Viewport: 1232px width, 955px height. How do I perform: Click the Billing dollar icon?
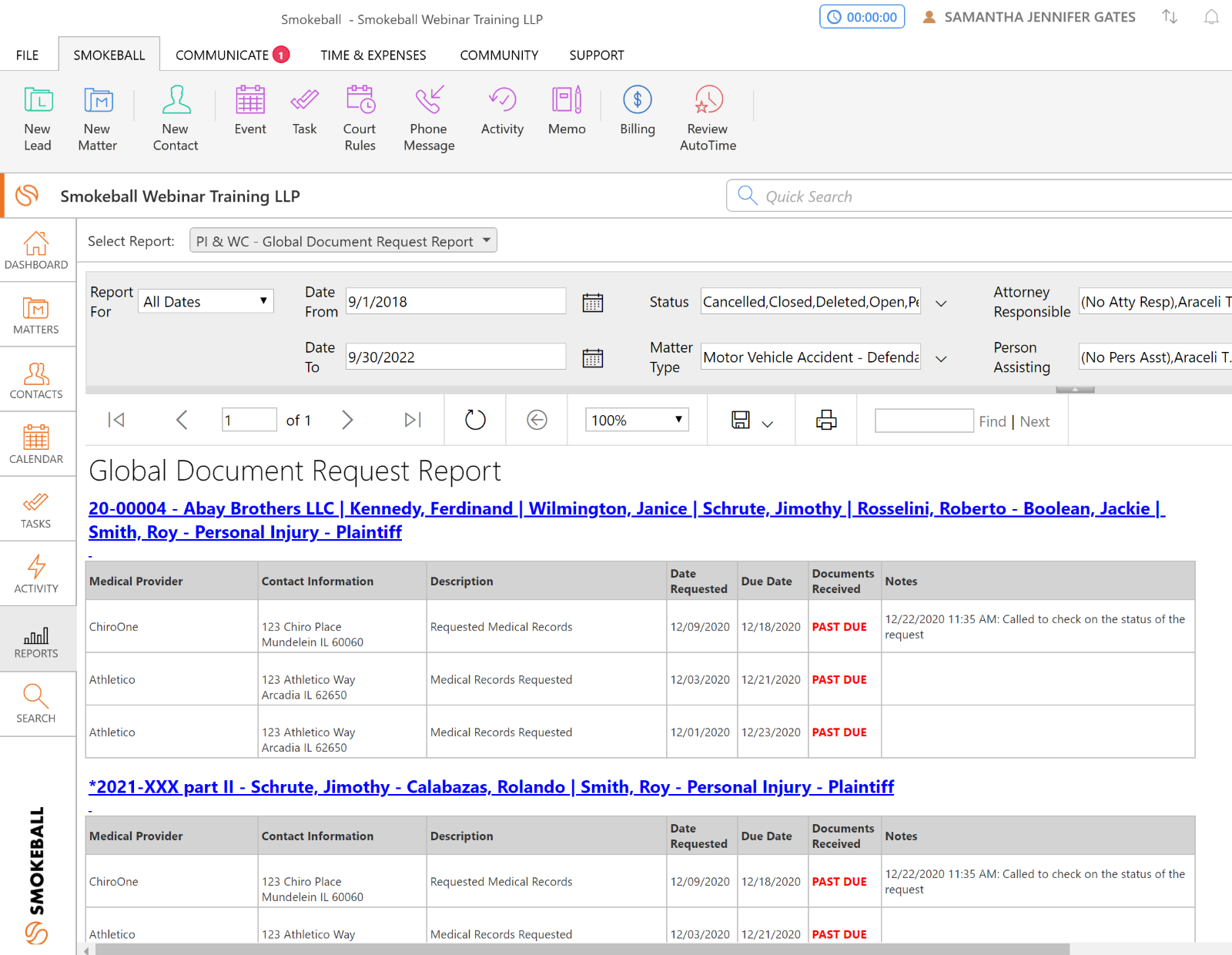click(x=637, y=100)
